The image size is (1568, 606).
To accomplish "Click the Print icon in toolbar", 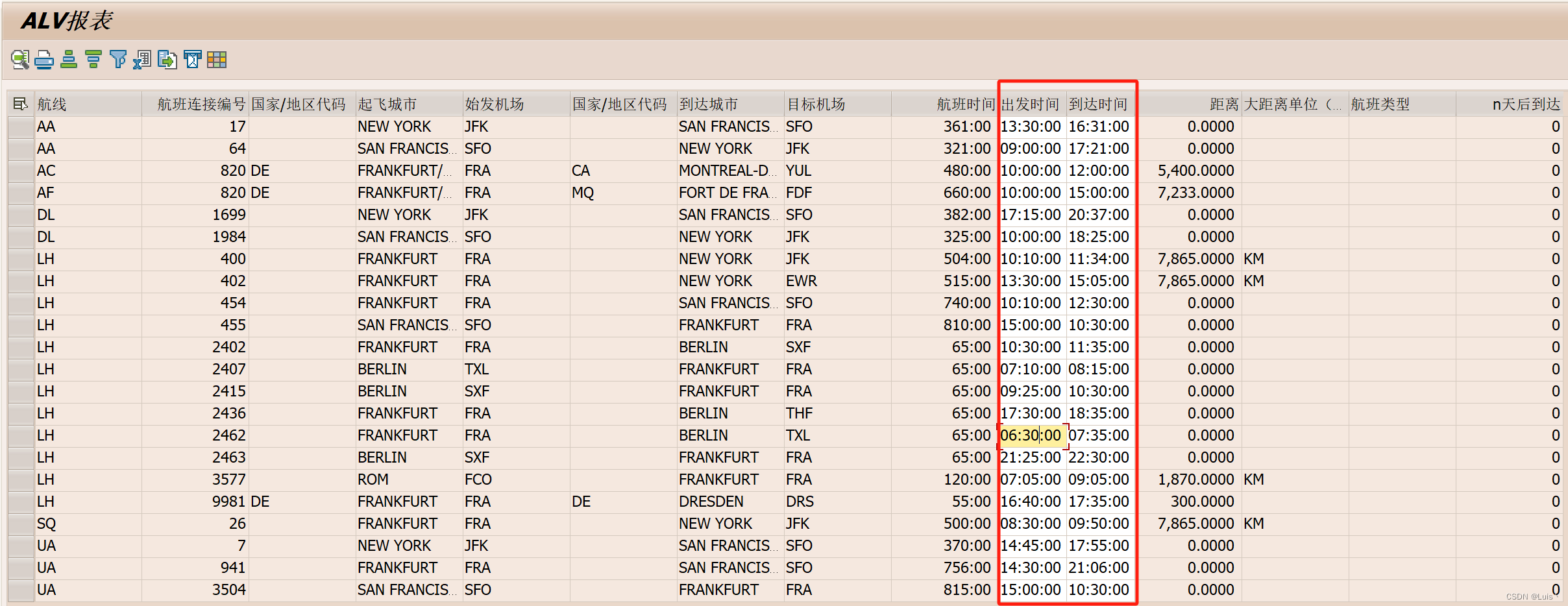I will 44,60.
